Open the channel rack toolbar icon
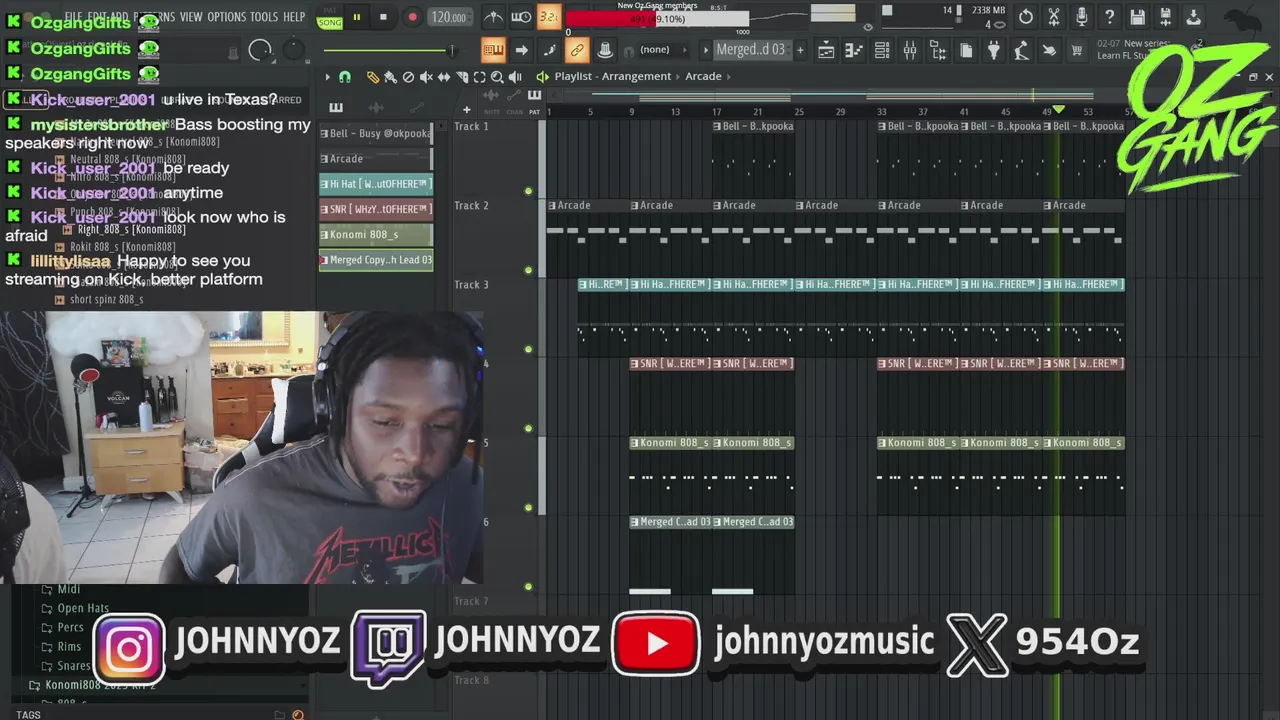This screenshot has height=720, width=1280. 882,50
